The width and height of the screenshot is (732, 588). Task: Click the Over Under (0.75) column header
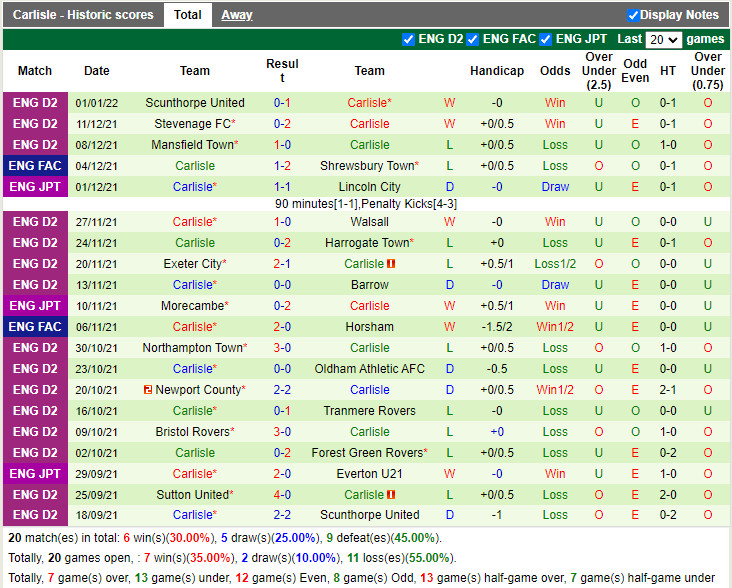708,71
